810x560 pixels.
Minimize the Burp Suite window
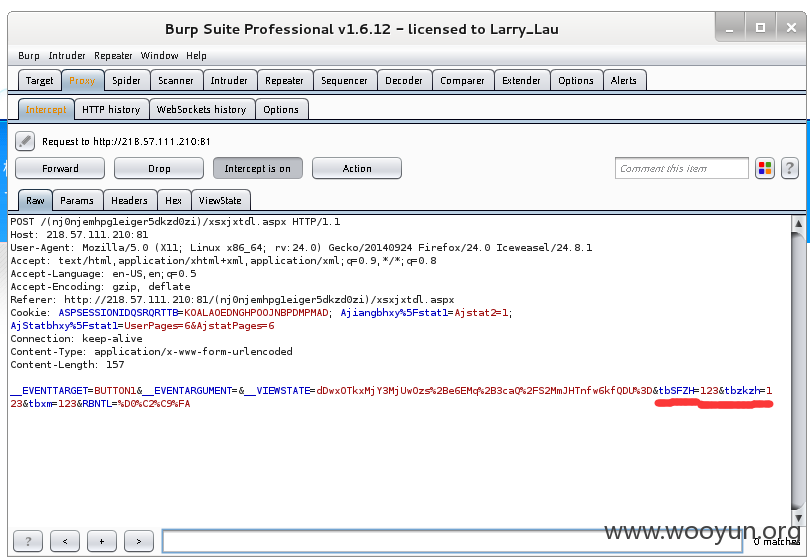coord(729,27)
